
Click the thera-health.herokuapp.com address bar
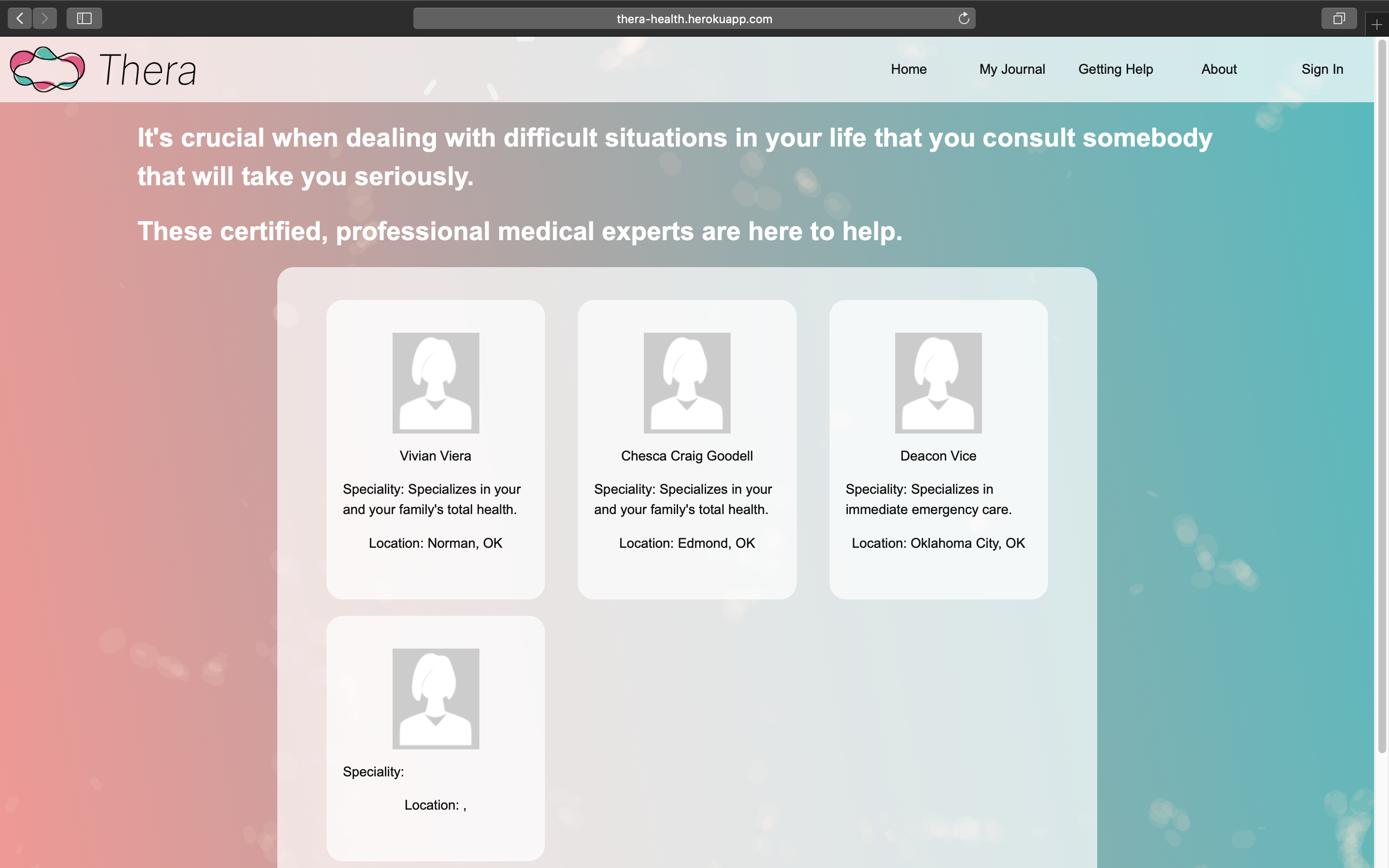pos(694,19)
